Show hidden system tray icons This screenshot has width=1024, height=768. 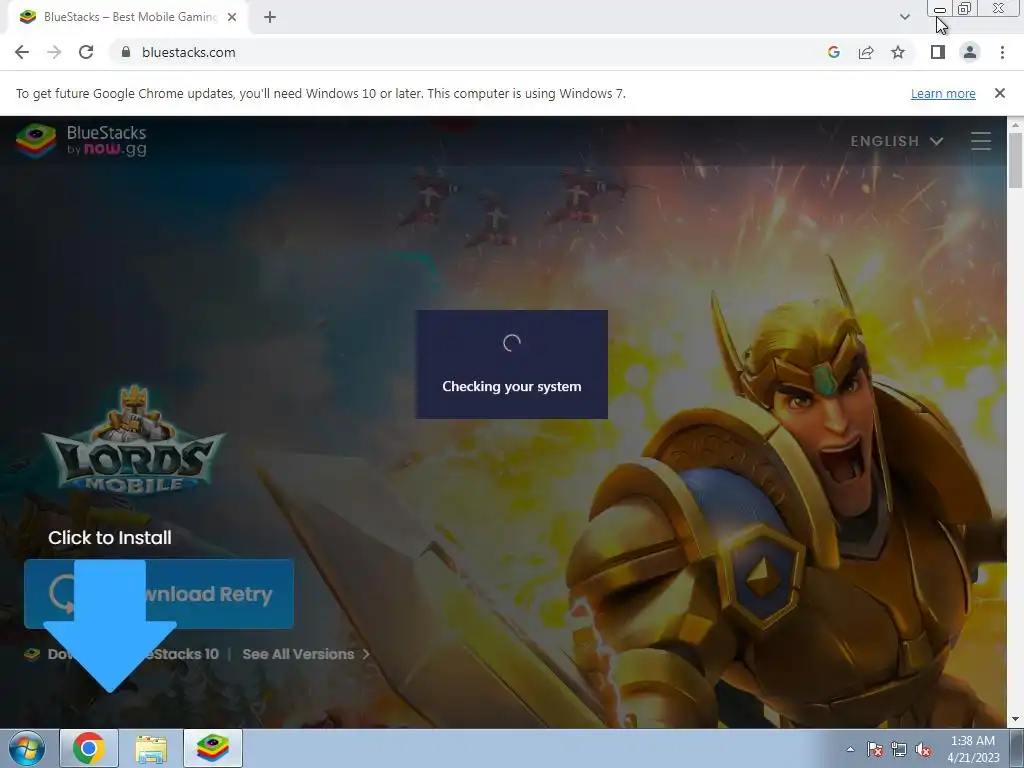coord(850,749)
